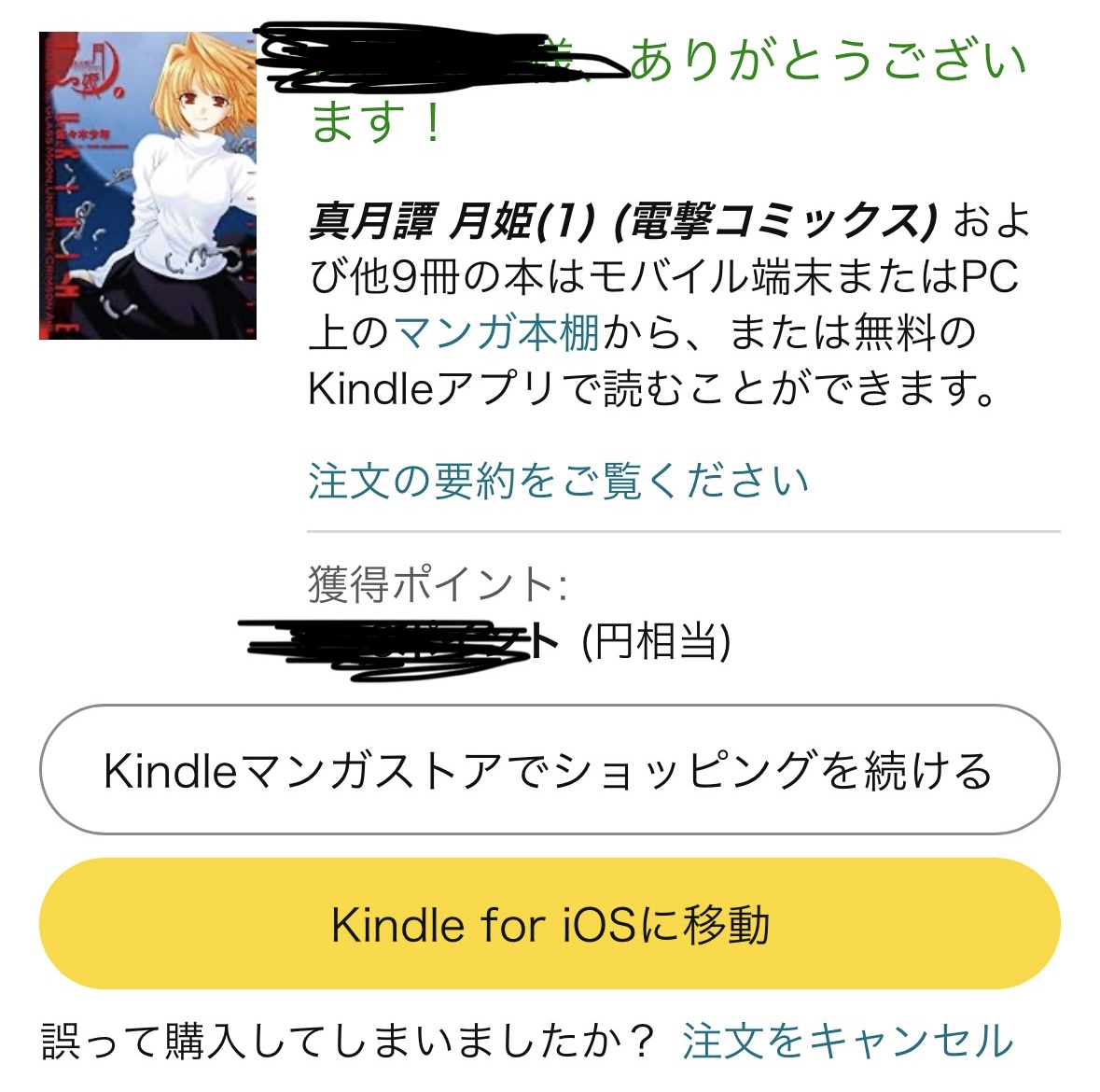Image resolution: width=1100 pixels, height=1092 pixels.
Task: Click the 誤って購入してしまいましたか？ question text
Action: (349, 1040)
